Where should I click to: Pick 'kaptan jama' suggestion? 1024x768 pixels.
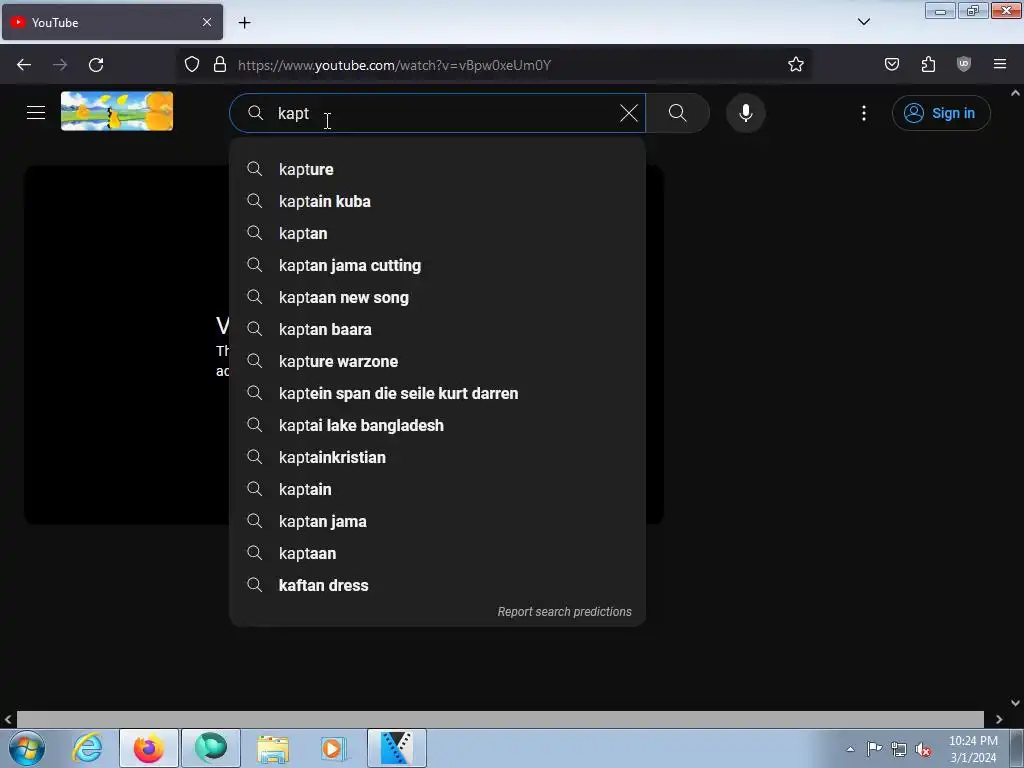[x=438, y=521]
